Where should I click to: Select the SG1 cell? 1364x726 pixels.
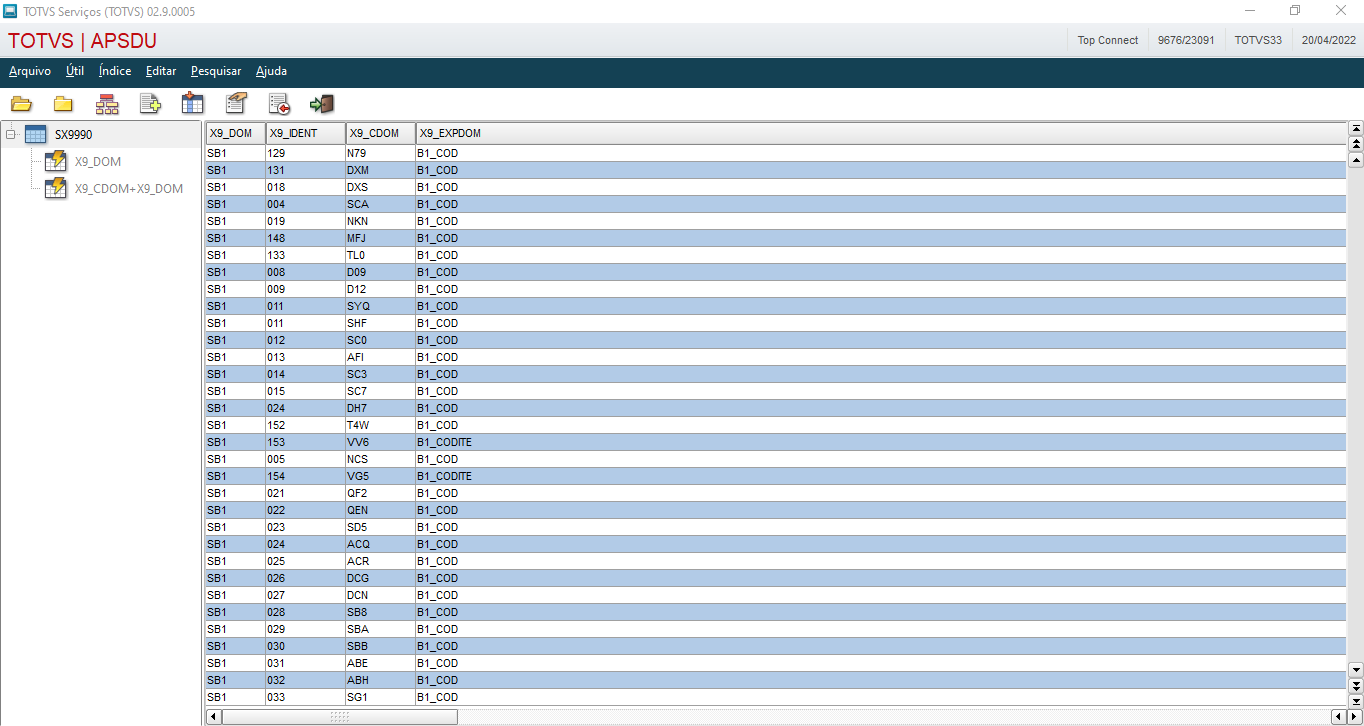point(380,697)
